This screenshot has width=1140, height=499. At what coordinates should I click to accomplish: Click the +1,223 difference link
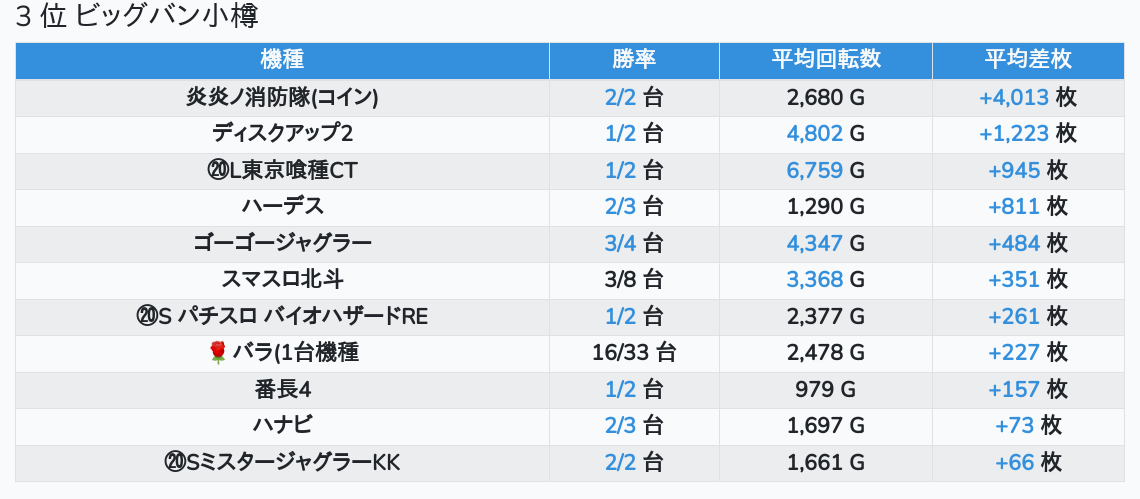(1014, 134)
